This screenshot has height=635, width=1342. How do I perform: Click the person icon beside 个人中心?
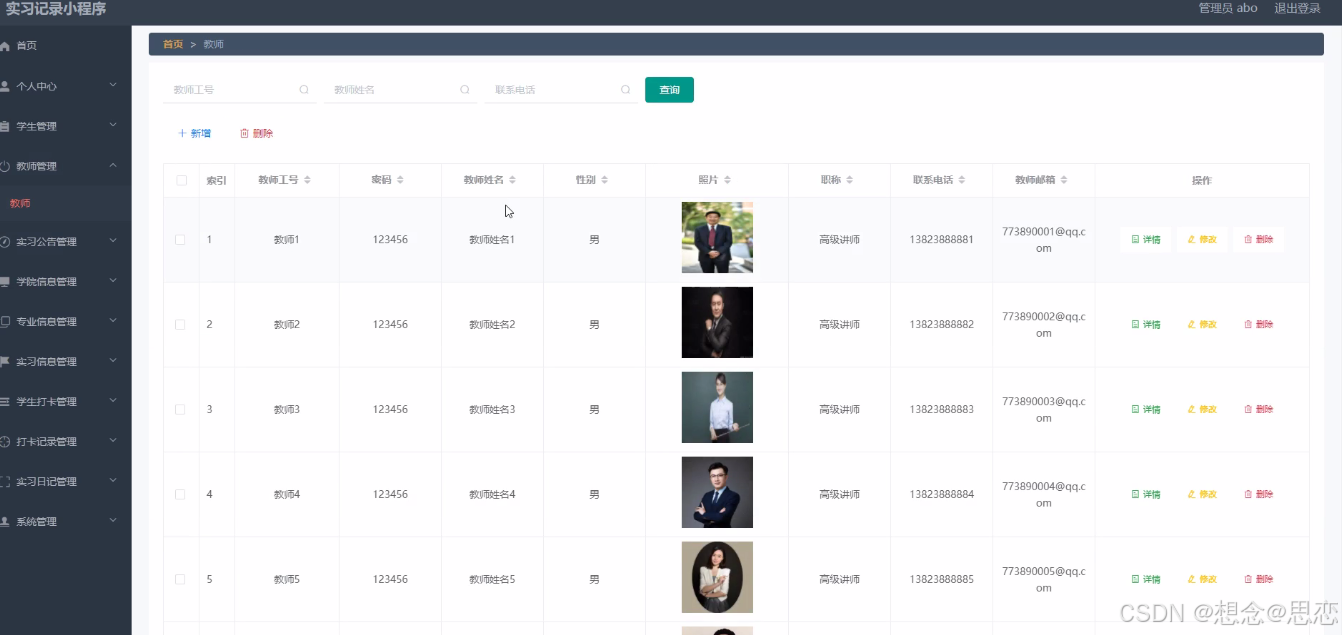pos(5,86)
